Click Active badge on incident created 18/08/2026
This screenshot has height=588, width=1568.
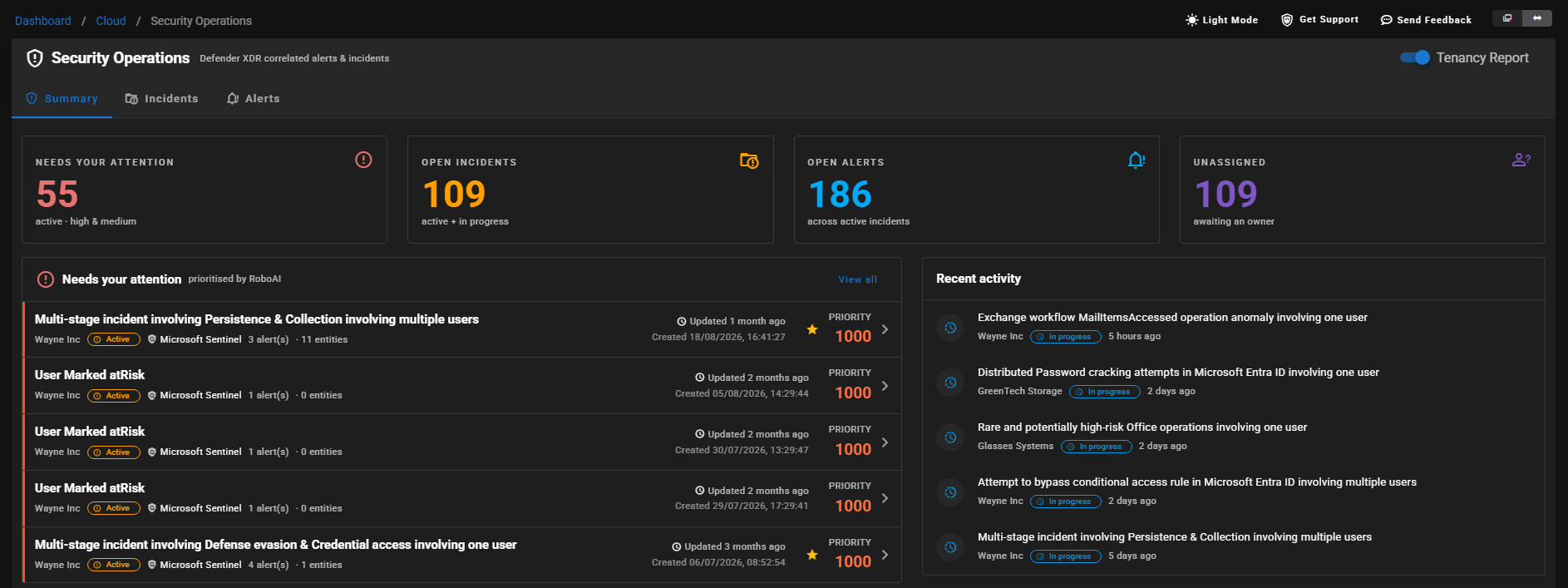(114, 339)
